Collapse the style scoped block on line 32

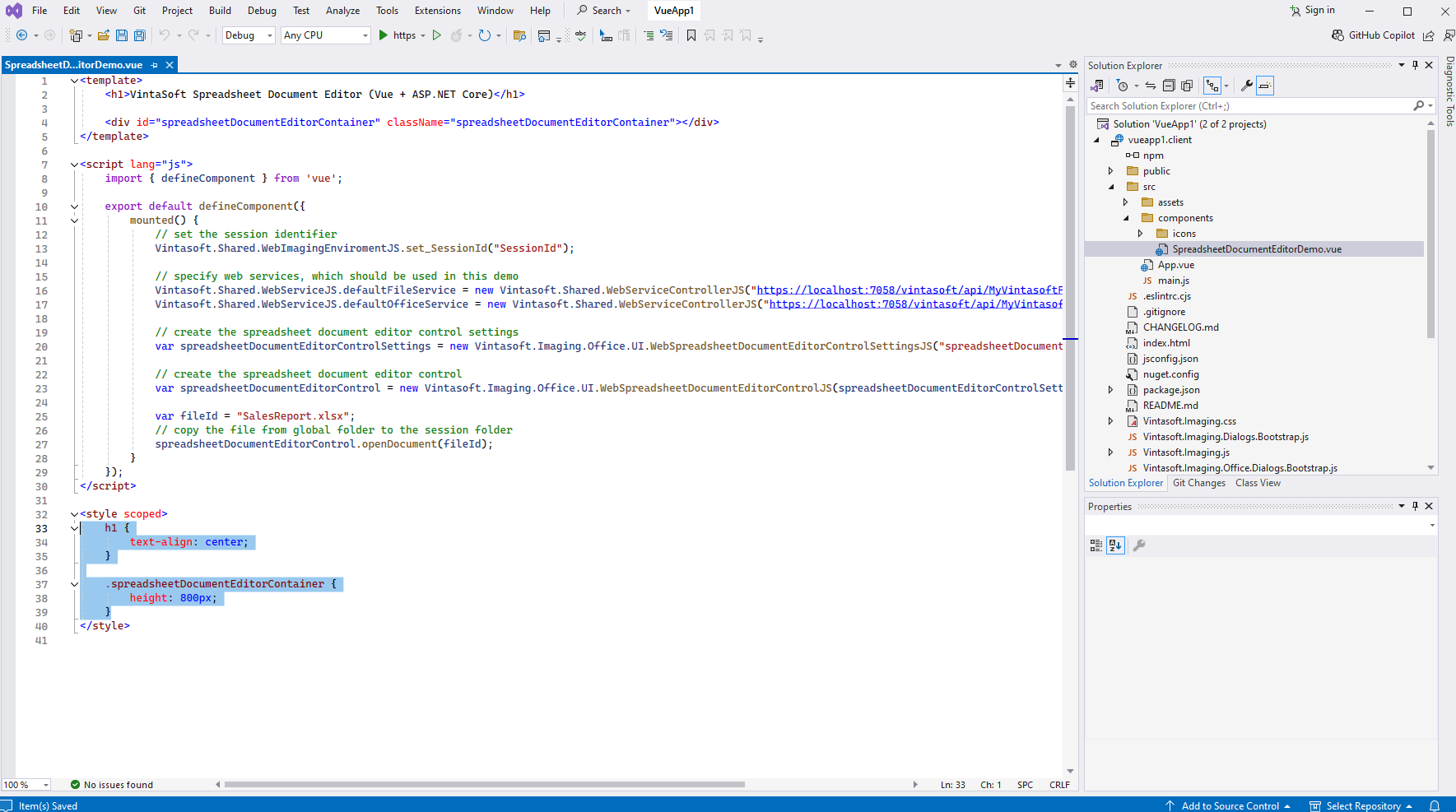(x=74, y=514)
